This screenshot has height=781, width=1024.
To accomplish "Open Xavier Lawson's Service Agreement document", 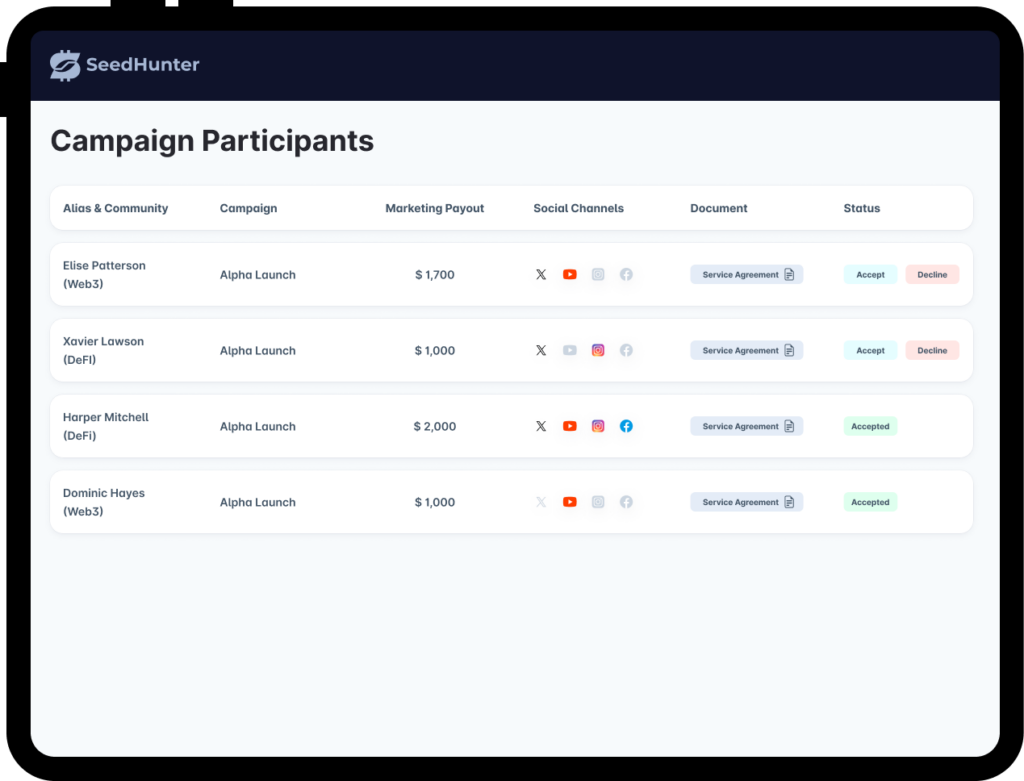I will coord(746,350).
